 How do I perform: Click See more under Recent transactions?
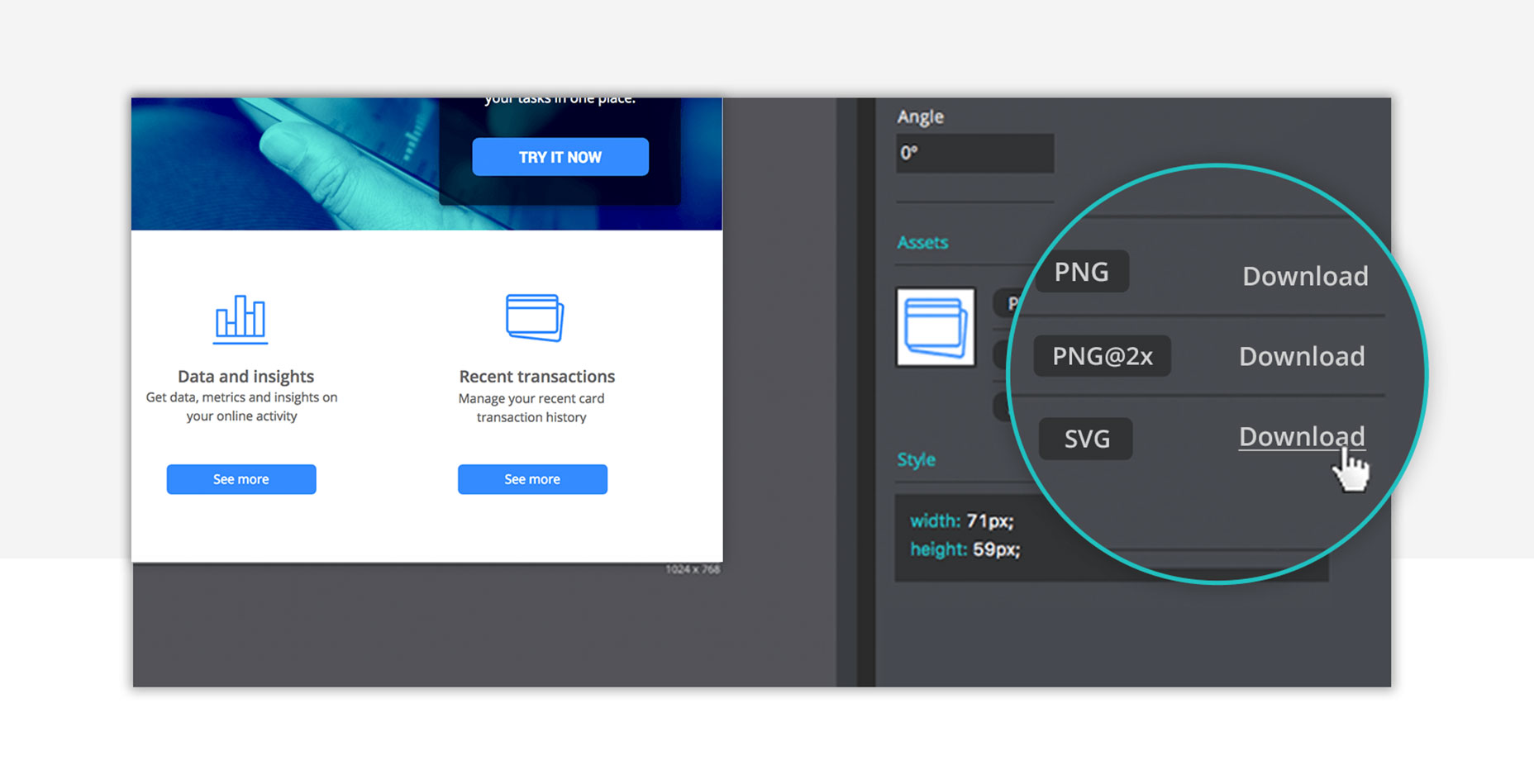[x=532, y=479]
